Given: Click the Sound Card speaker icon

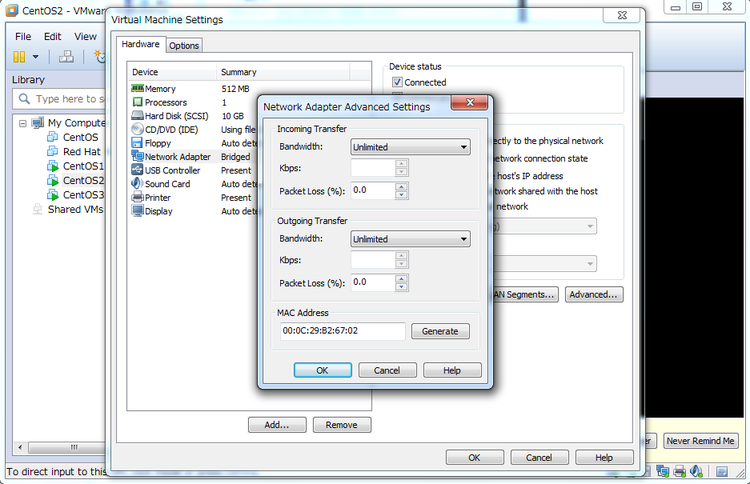Looking at the screenshot, I should click(x=137, y=184).
